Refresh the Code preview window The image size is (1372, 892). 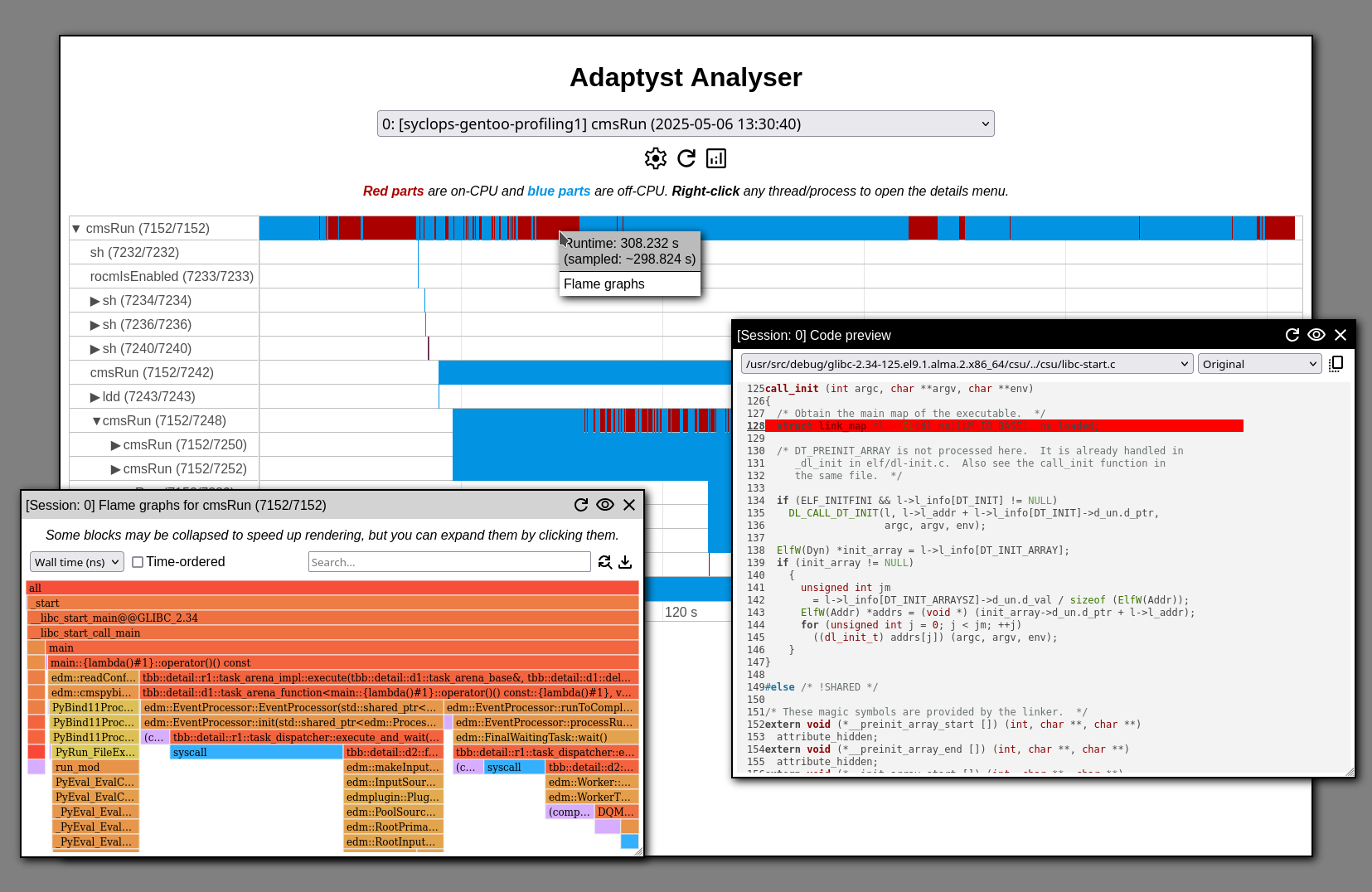click(1292, 335)
